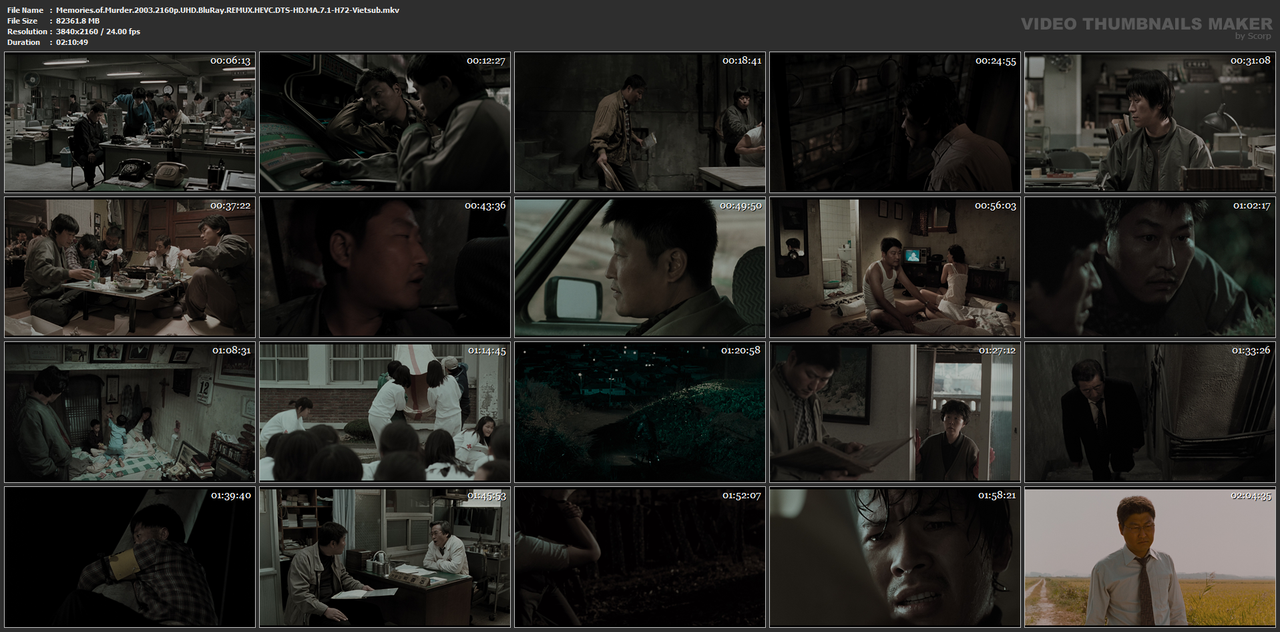Select the thumbnail timestamped 00:06:13

tap(130, 122)
